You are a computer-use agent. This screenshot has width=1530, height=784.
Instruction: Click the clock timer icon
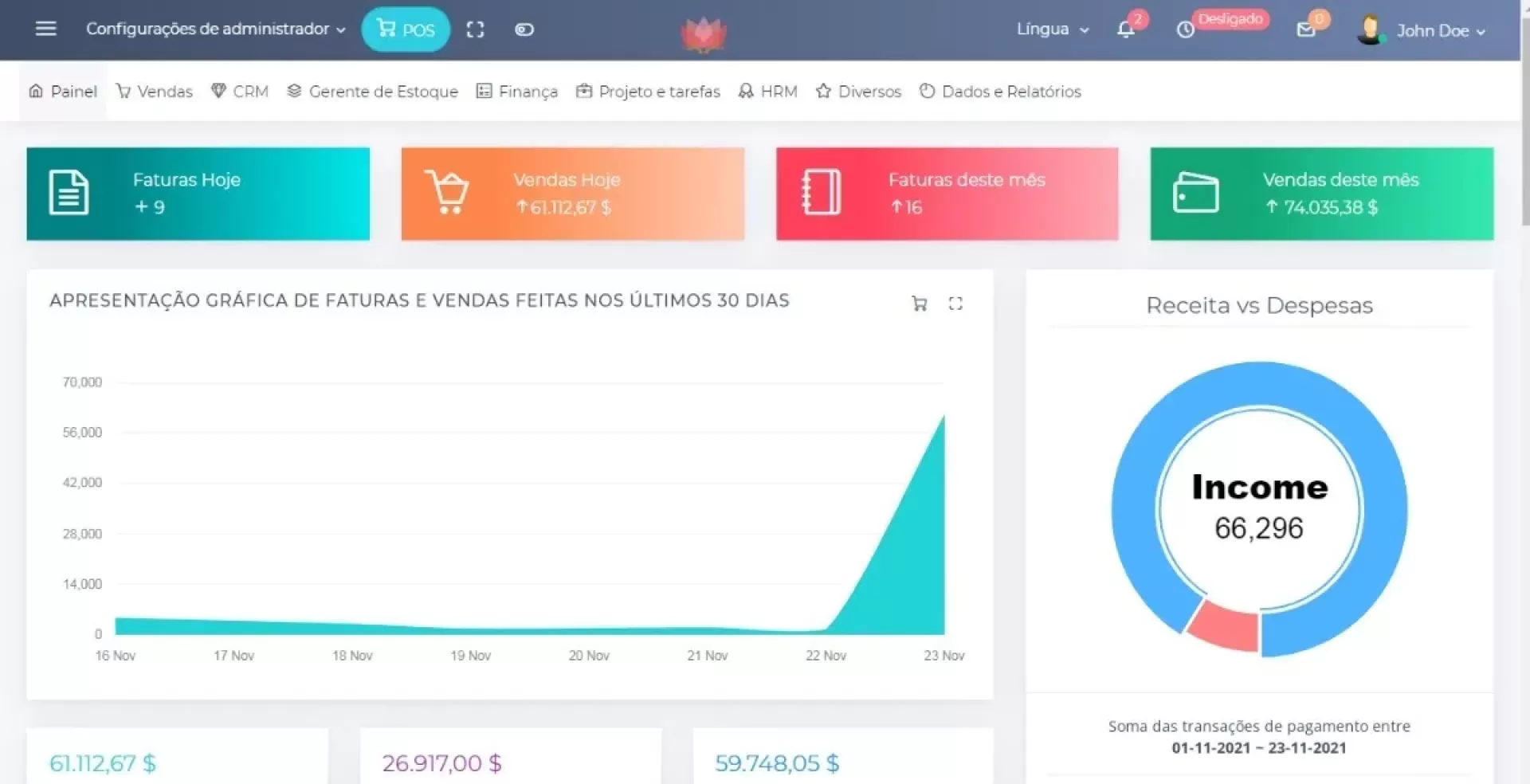(1186, 29)
